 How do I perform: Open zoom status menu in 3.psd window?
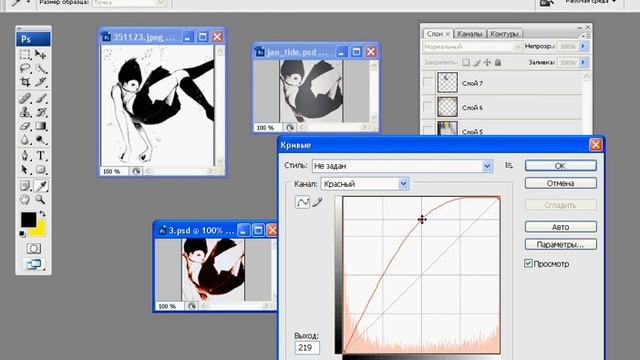192,306
